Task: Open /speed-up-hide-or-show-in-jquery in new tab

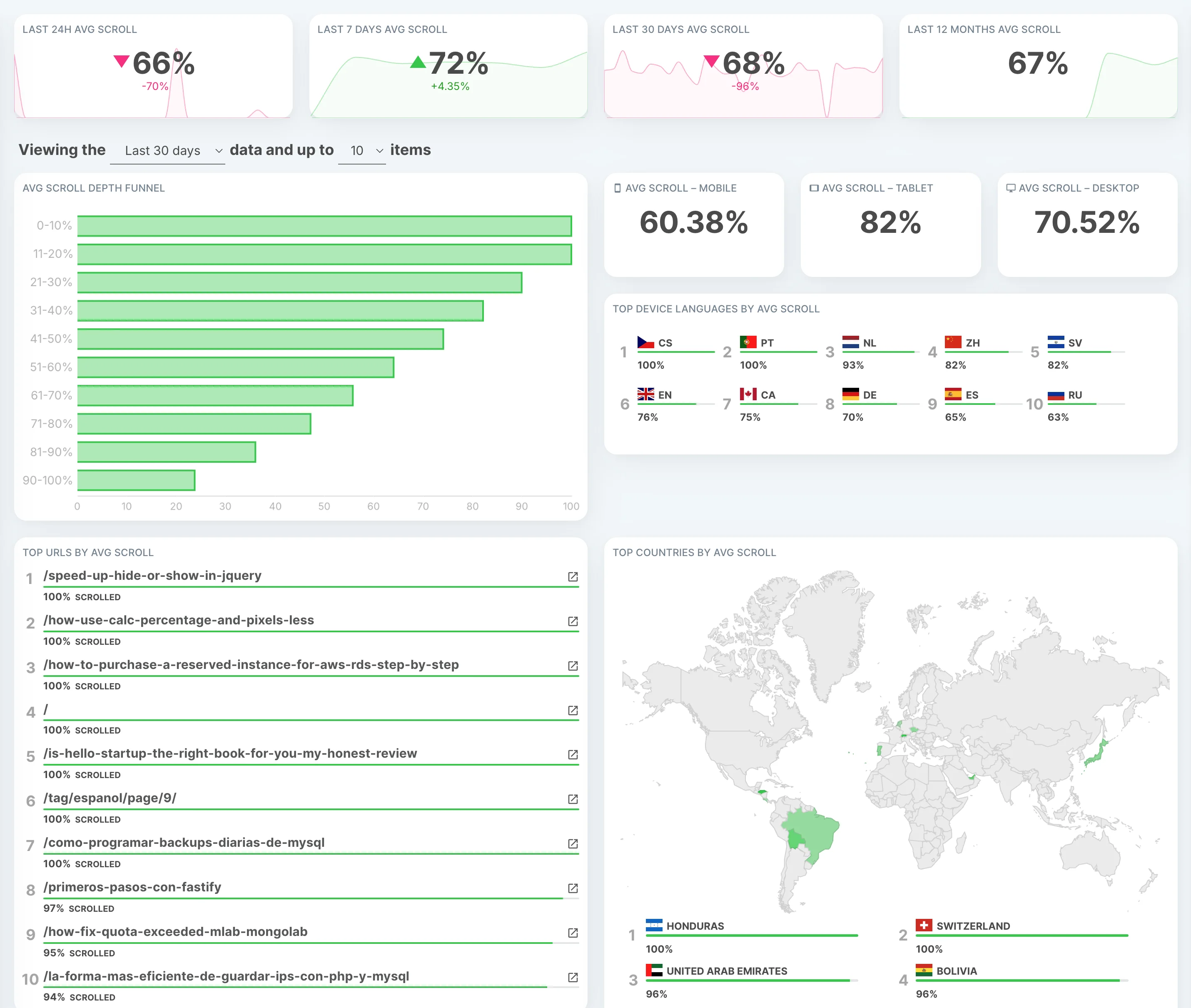Action: 573,577
